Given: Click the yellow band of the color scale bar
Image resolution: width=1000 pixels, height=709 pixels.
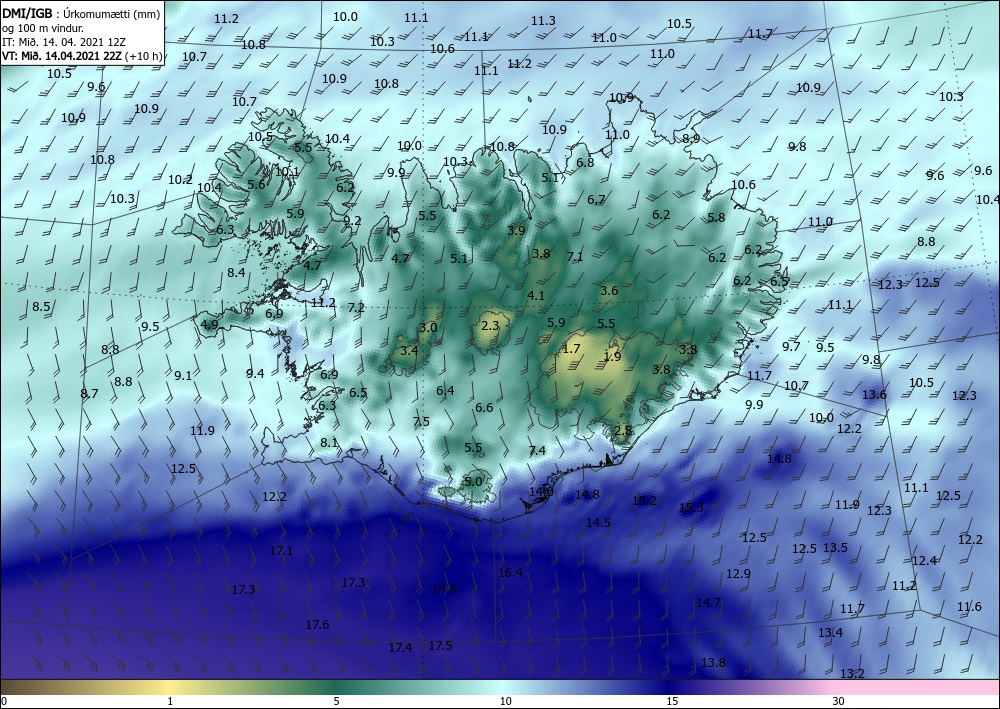Looking at the screenshot, I should tap(170, 687).
